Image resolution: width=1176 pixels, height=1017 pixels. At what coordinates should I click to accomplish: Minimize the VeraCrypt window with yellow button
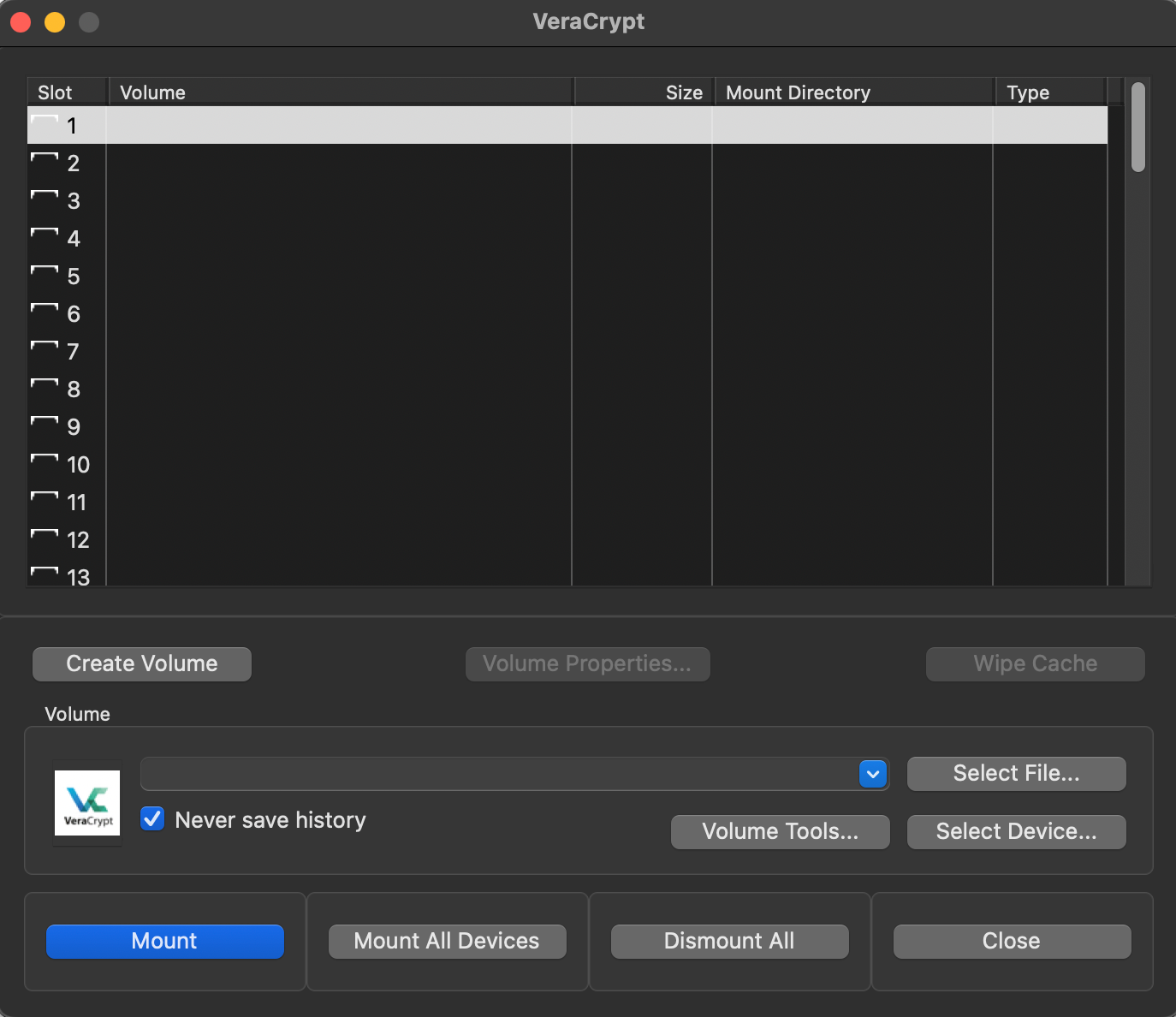[x=55, y=22]
